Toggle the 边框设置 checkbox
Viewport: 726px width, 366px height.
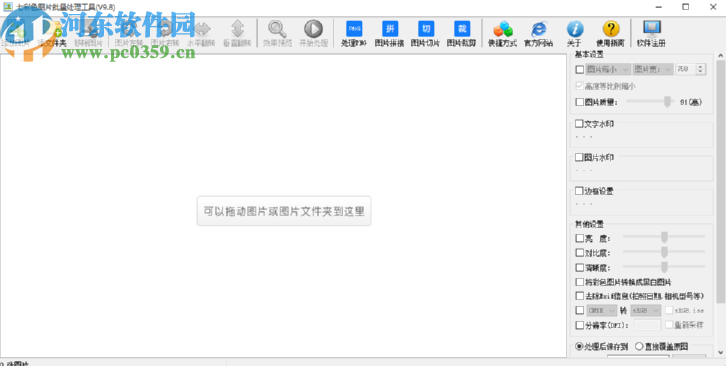pos(579,191)
